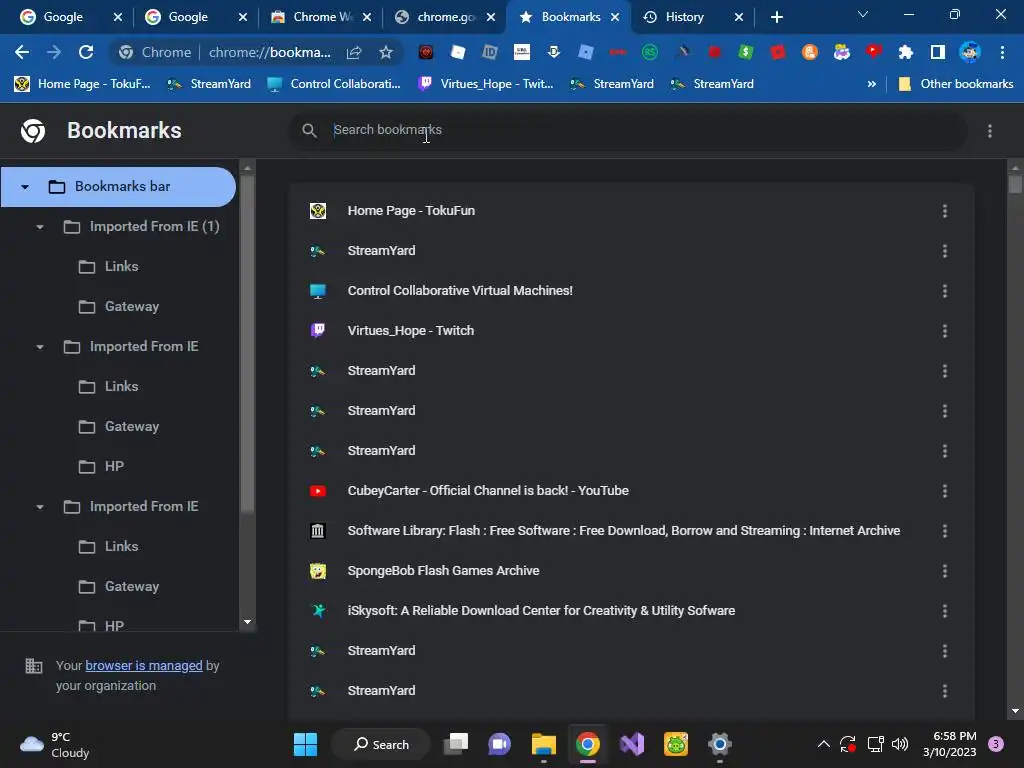Open File Explorer from the taskbar

(x=543, y=744)
